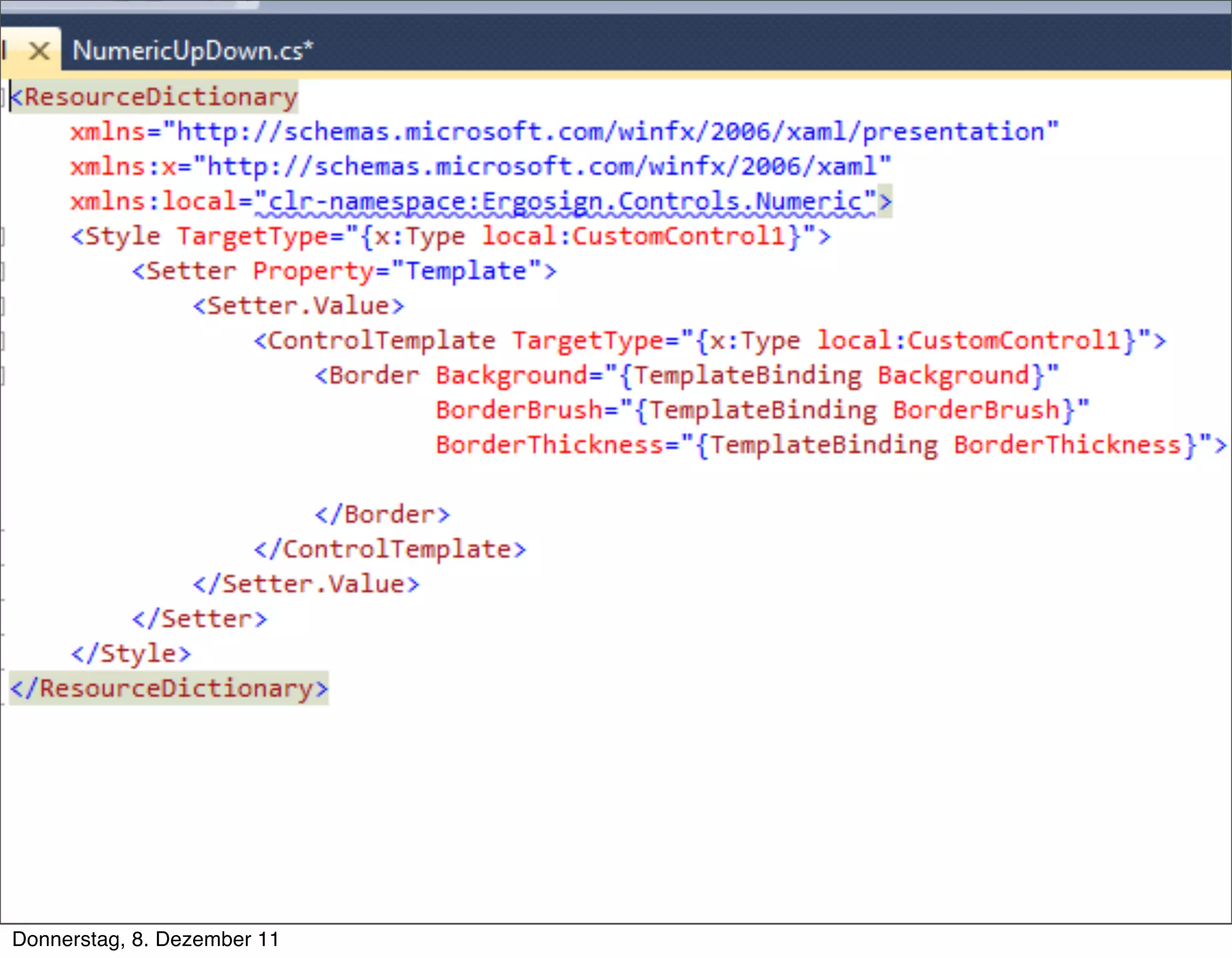Close the active document tab

click(39, 51)
